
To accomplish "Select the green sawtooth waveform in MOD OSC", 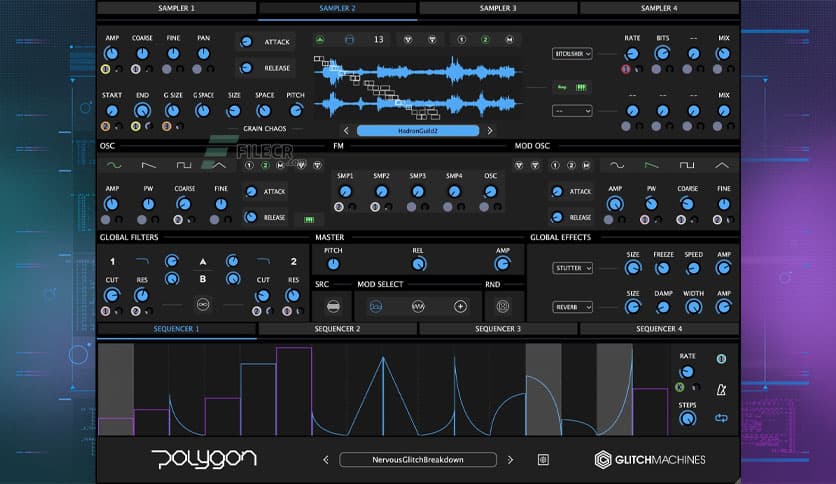I will 652,165.
